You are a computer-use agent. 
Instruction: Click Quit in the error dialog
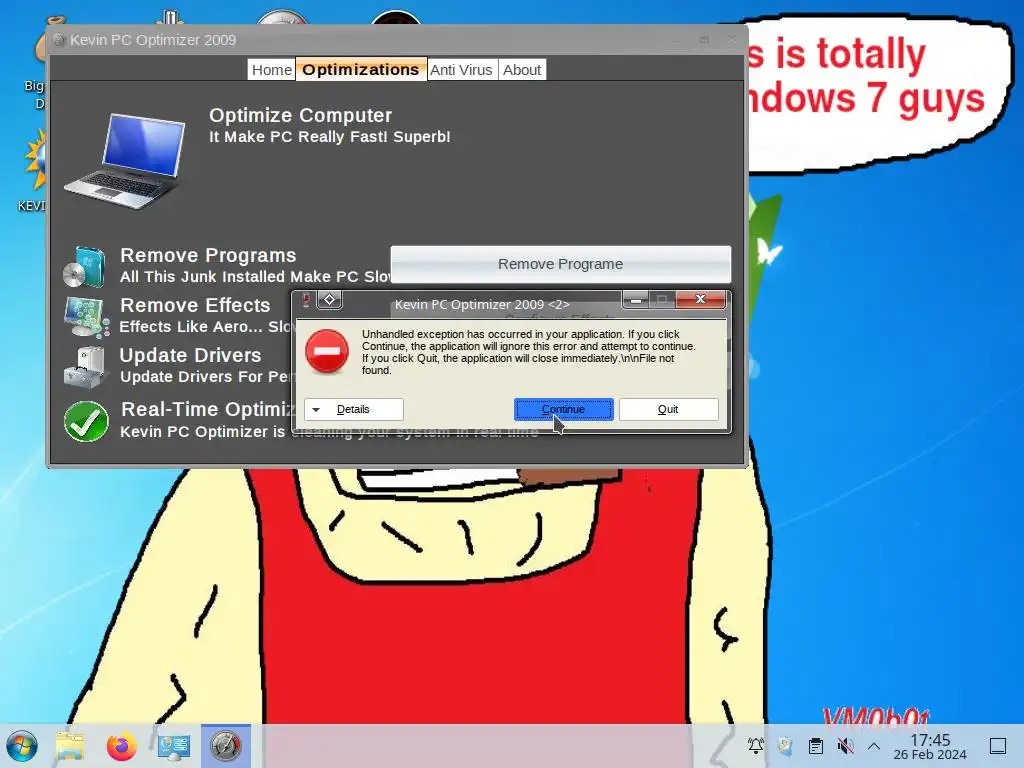tap(668, 409)
